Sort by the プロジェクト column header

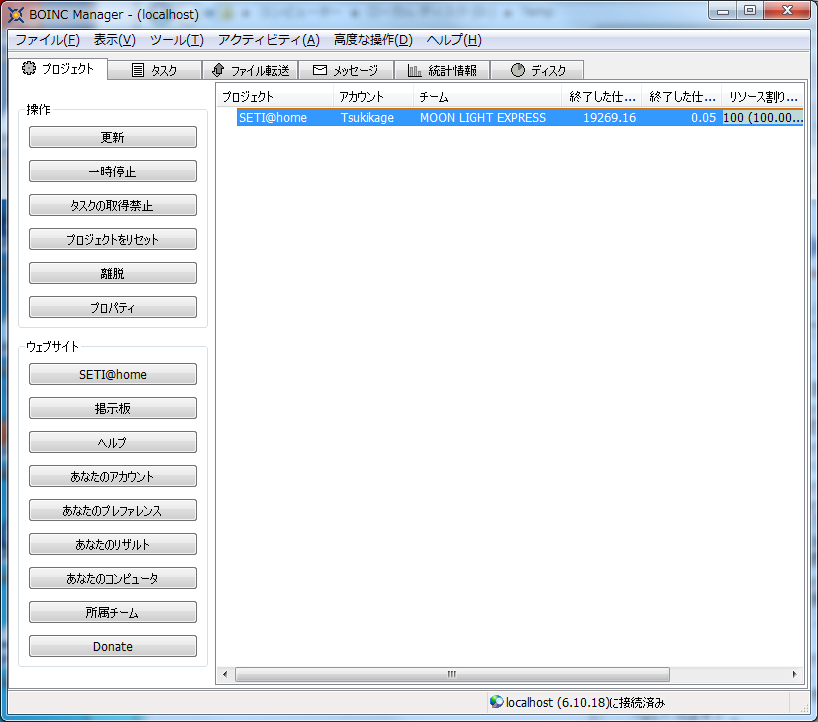(x=275, y=97)
